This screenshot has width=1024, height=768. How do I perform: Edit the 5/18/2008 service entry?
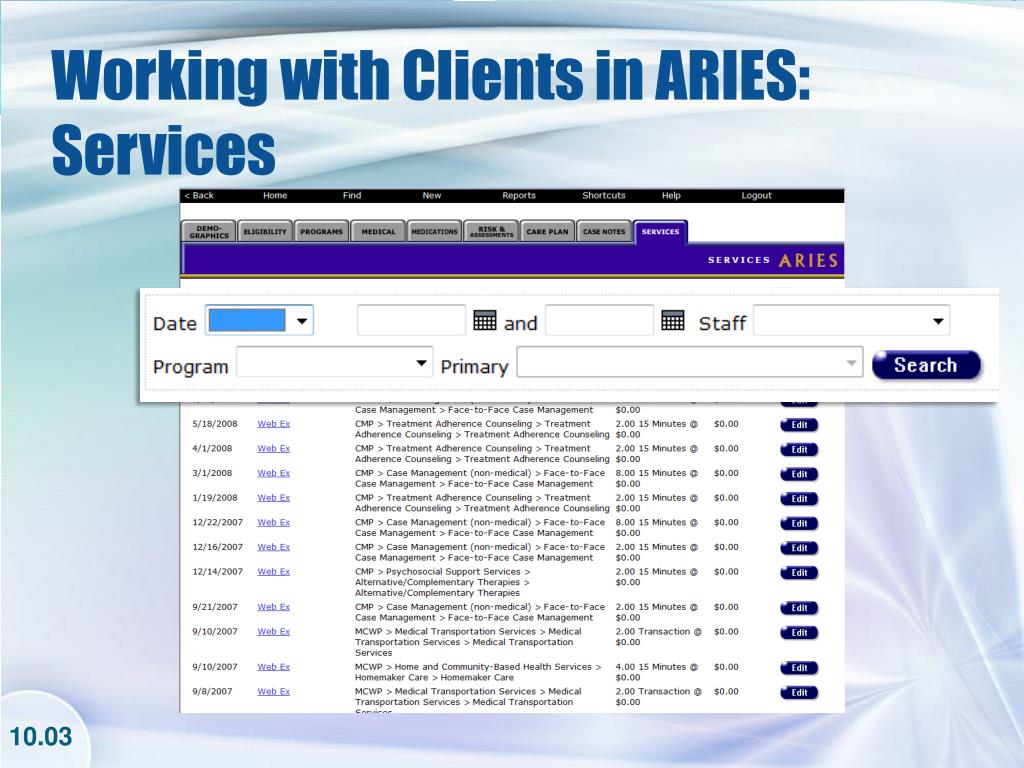click(799, 425)
